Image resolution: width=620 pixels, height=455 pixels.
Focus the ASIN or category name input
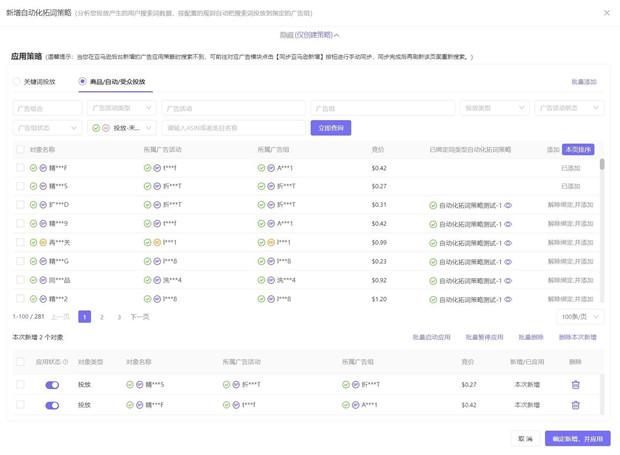234,128
